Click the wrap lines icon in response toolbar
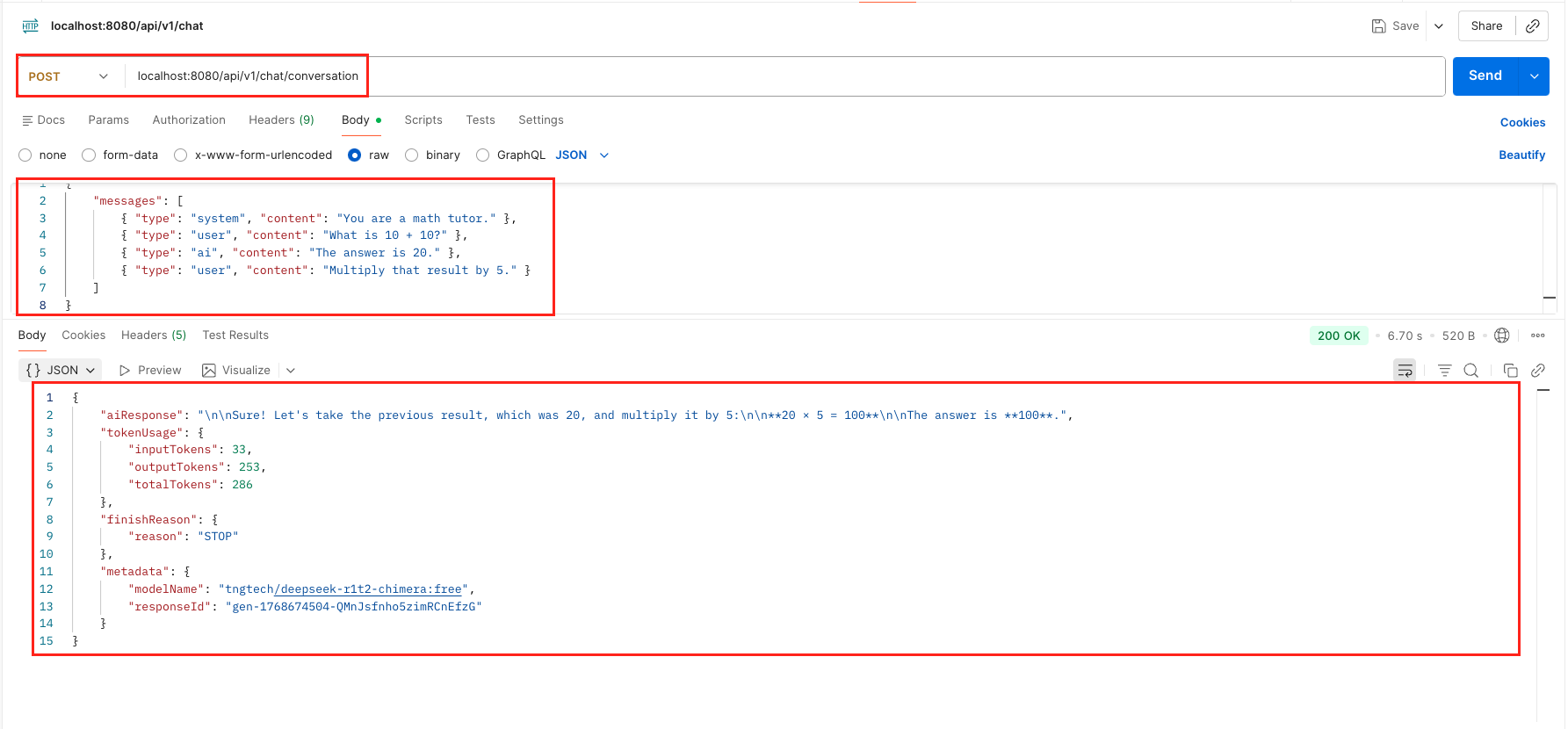Screen dimensions: 1568x729 [x=1405, y=371]
